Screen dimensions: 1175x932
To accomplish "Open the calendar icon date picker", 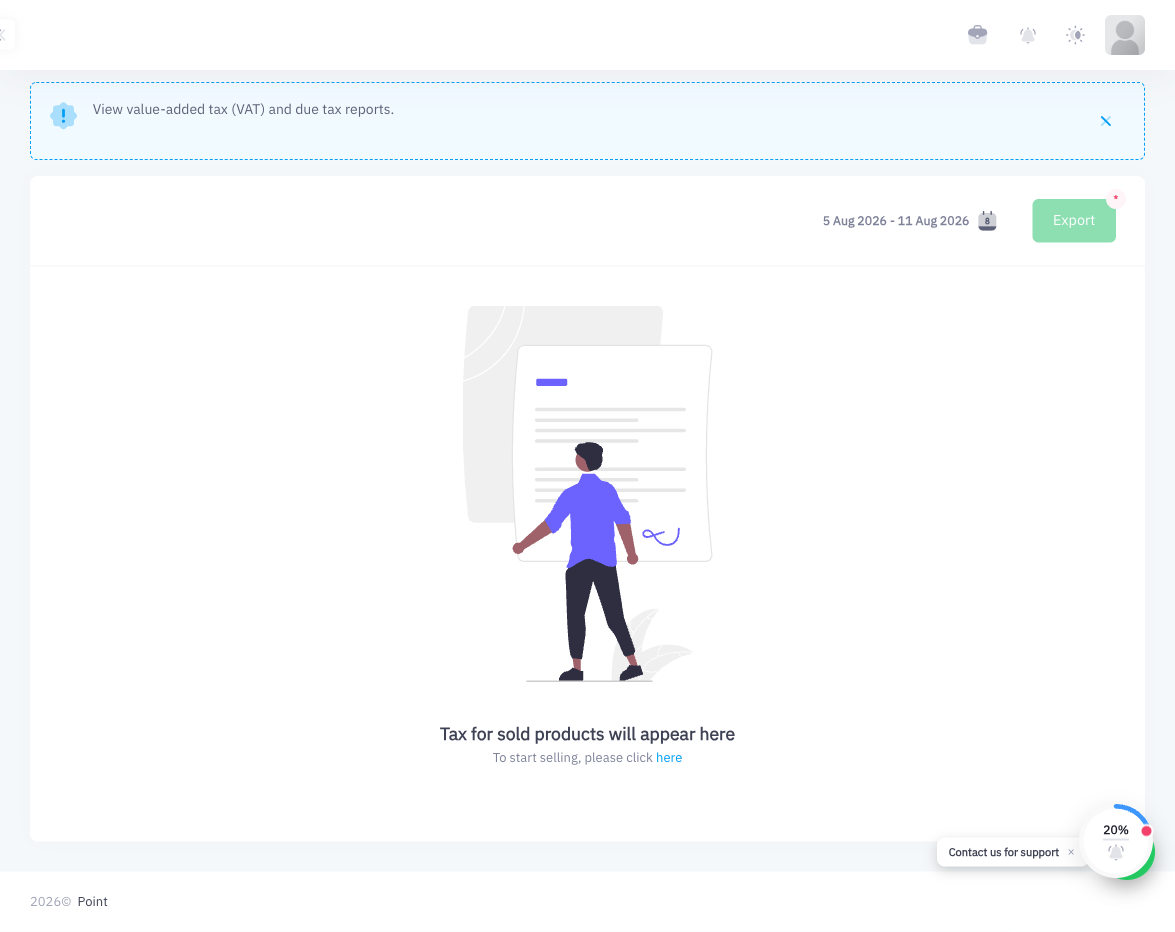I will [x=987, y=220].
